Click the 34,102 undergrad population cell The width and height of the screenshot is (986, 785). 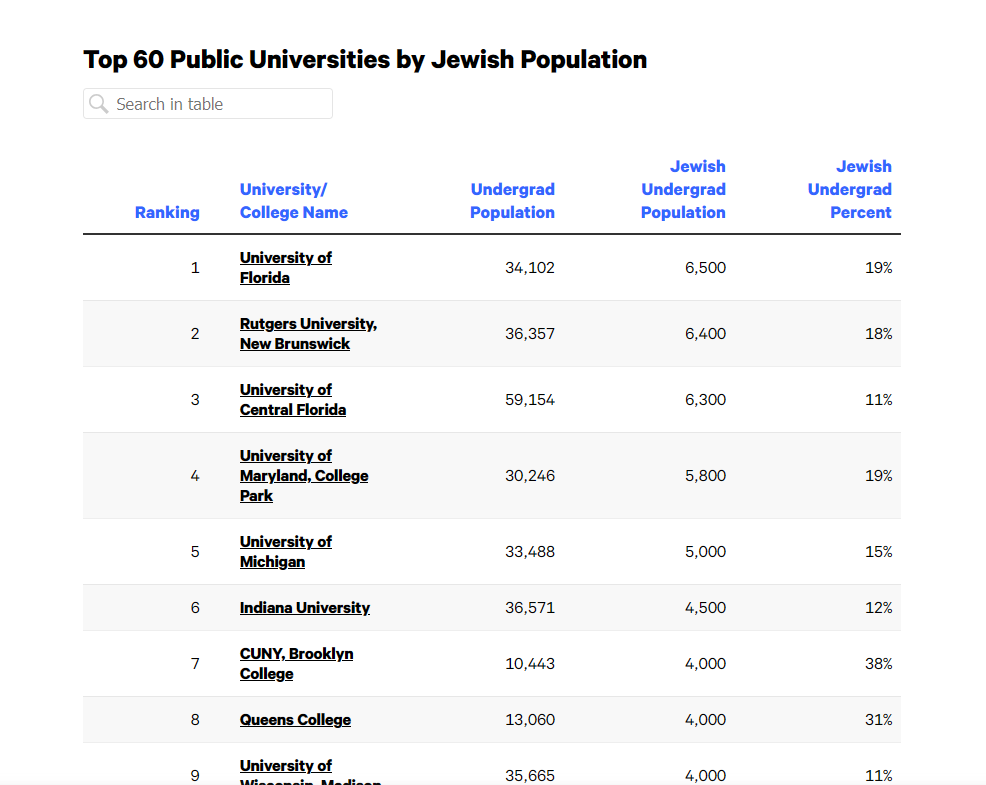(x=530, y=268)
